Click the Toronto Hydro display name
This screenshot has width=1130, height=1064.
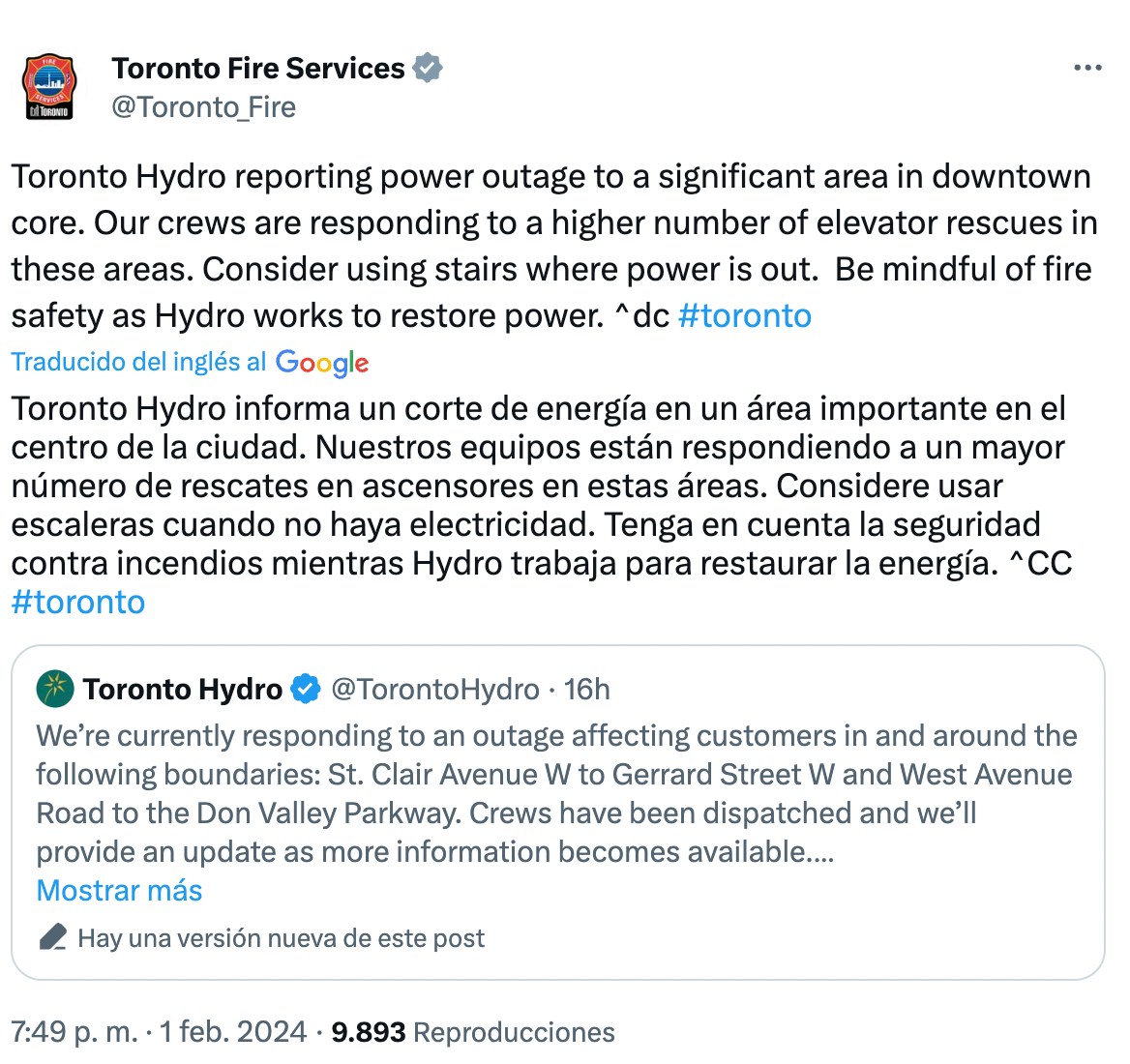coord(183,690)
